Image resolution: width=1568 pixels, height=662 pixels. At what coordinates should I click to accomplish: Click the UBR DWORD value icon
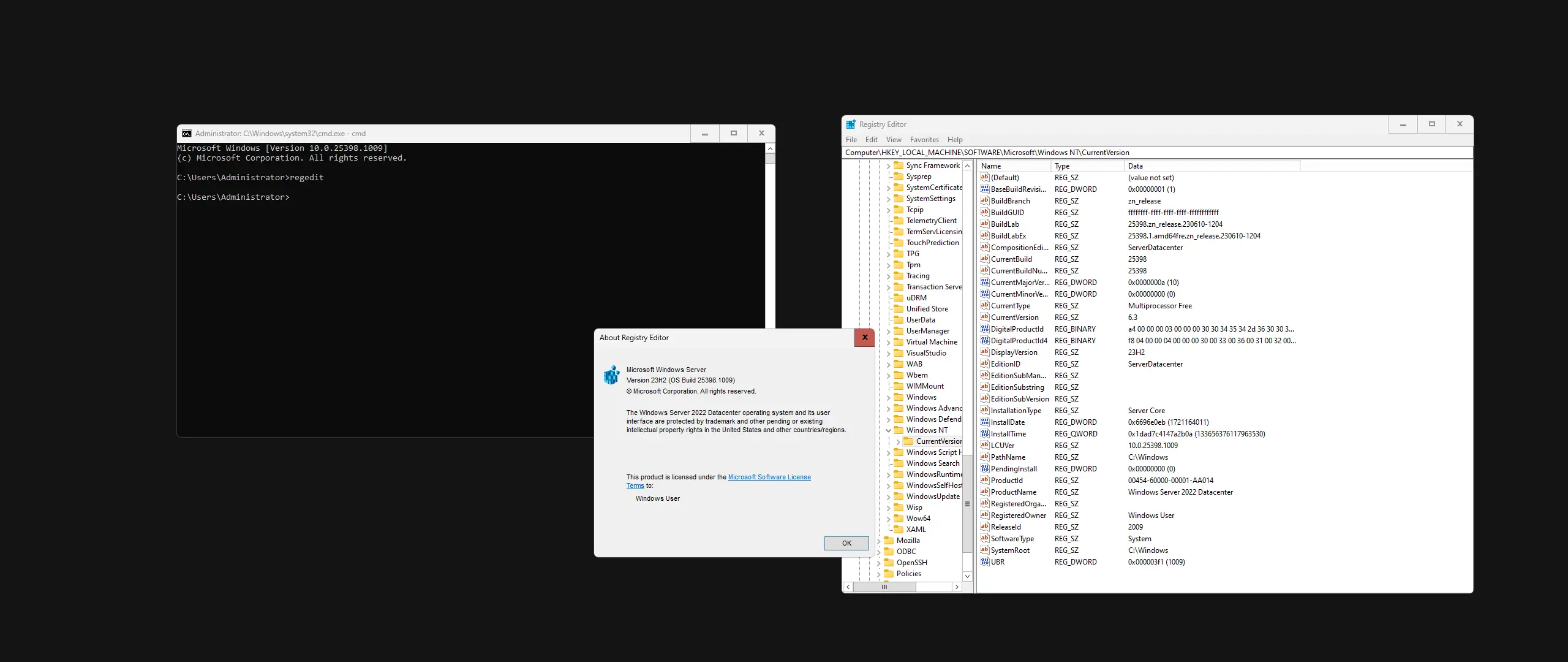click(x=985, y=562)
